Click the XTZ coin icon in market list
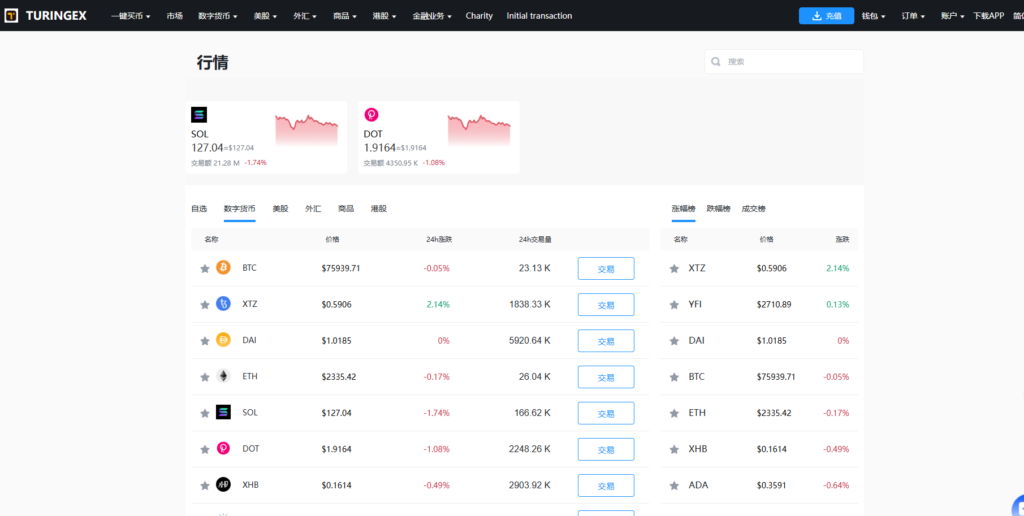Screen dimensions: 1024x516 click(x=223, y=304)
